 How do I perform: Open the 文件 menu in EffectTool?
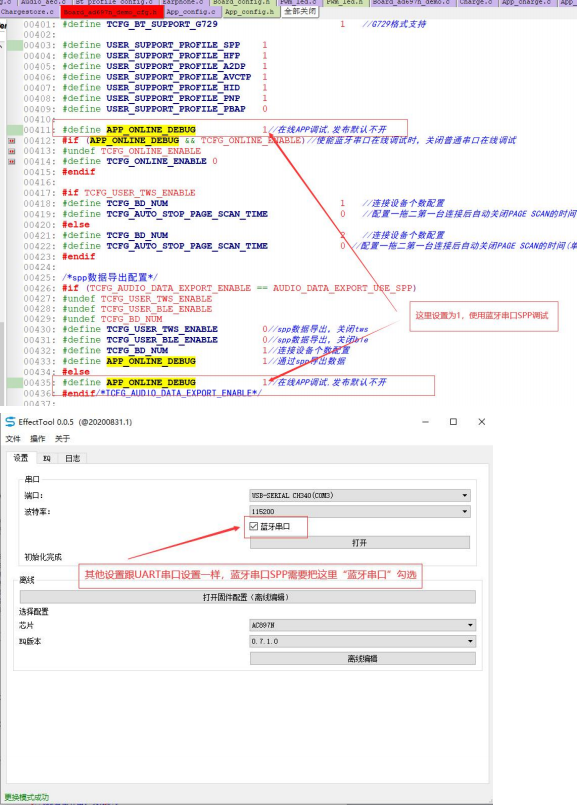pos(13,438)
